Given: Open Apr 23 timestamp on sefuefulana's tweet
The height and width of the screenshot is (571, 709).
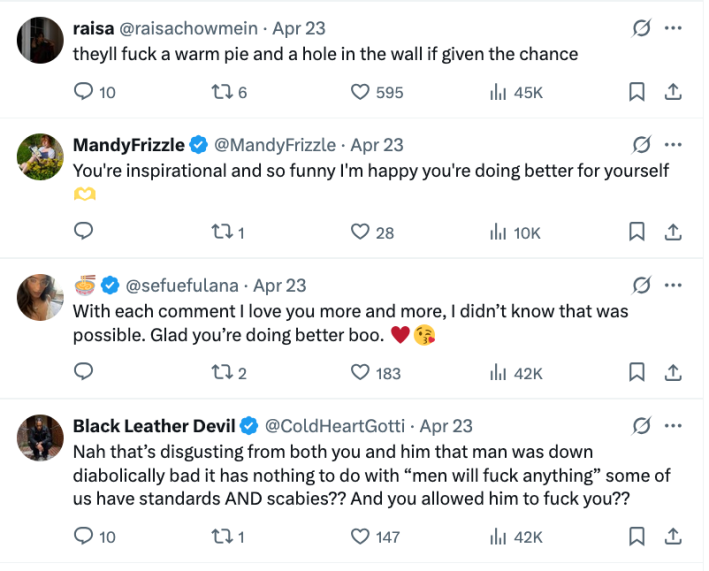Looking at the screenshot, I should [x=280, y=285].
